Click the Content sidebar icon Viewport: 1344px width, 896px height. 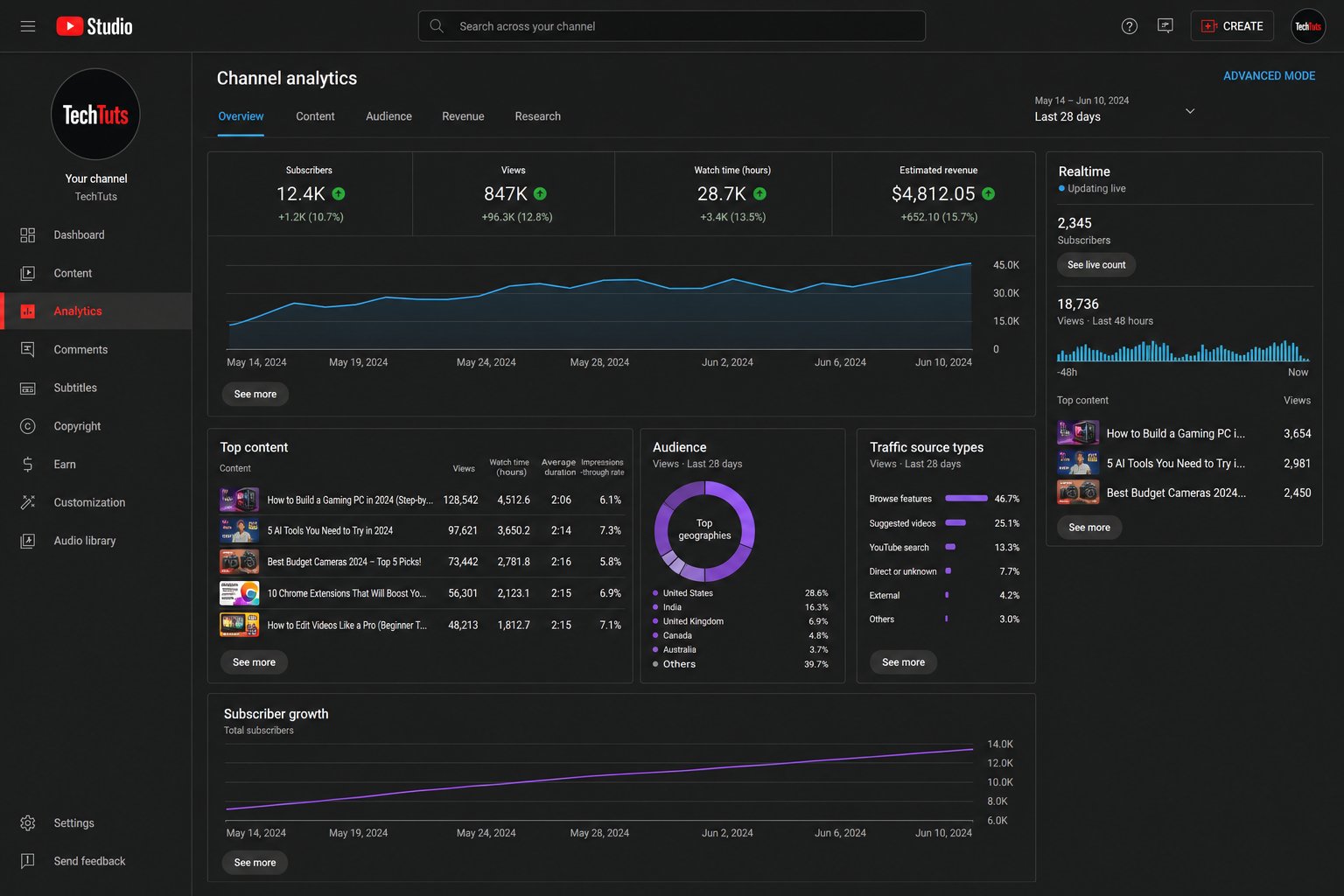28,273
